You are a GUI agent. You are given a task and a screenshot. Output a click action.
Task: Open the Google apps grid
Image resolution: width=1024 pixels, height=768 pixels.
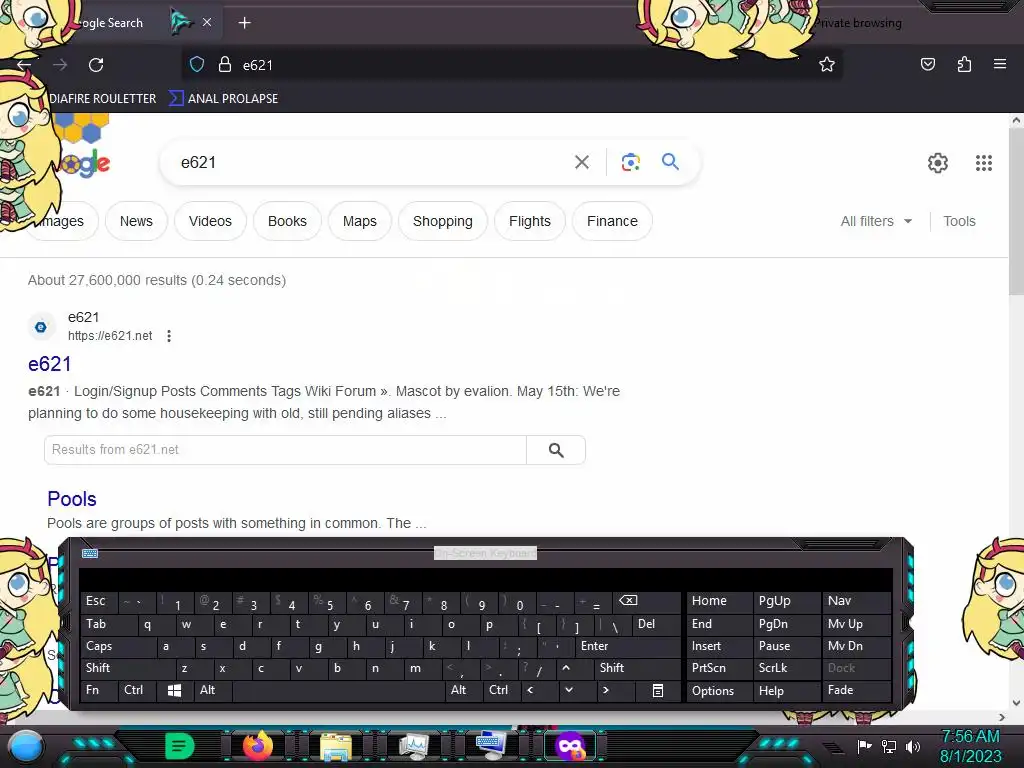tap(984, 163)
